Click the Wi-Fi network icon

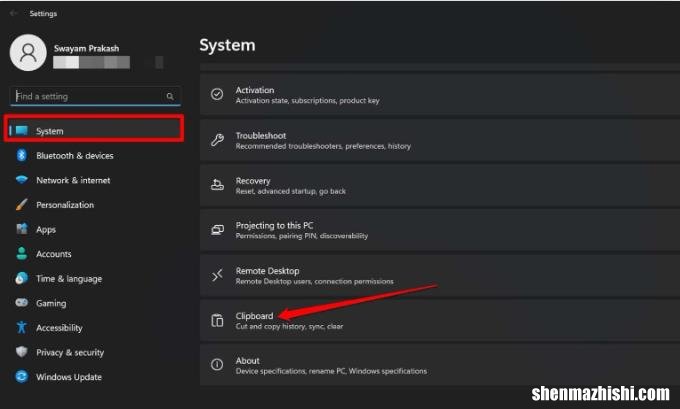pos(21,179)
